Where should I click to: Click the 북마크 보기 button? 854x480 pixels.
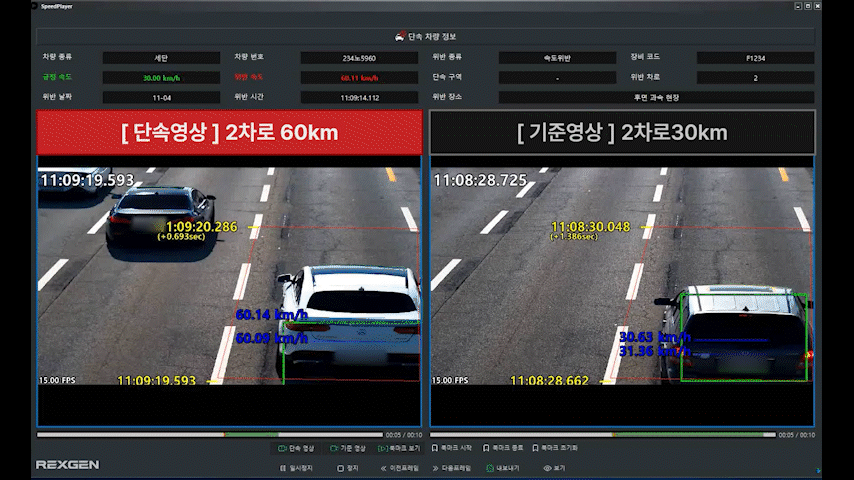(x=399, y=448)
